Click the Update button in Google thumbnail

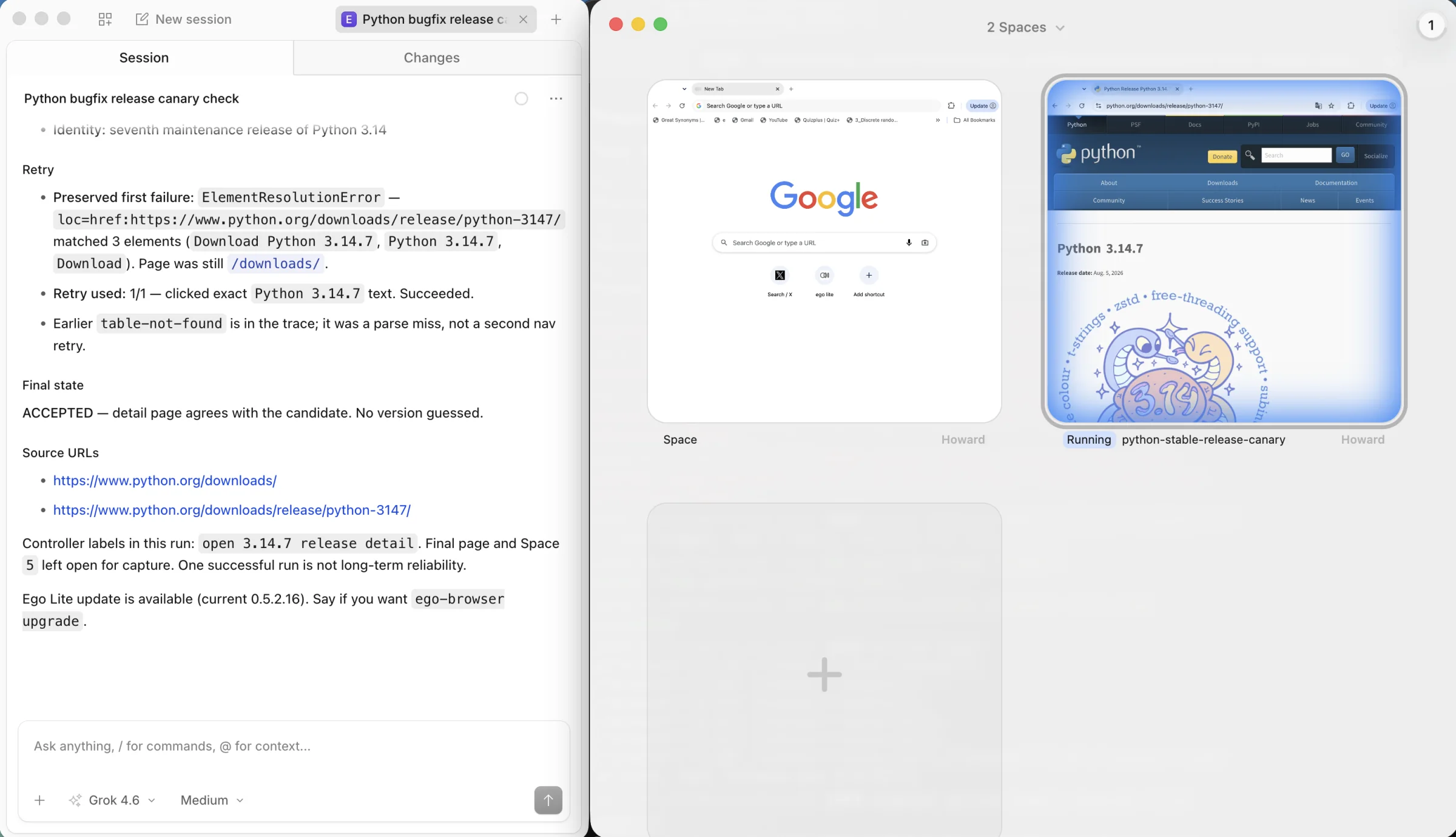tap(982, 106)
